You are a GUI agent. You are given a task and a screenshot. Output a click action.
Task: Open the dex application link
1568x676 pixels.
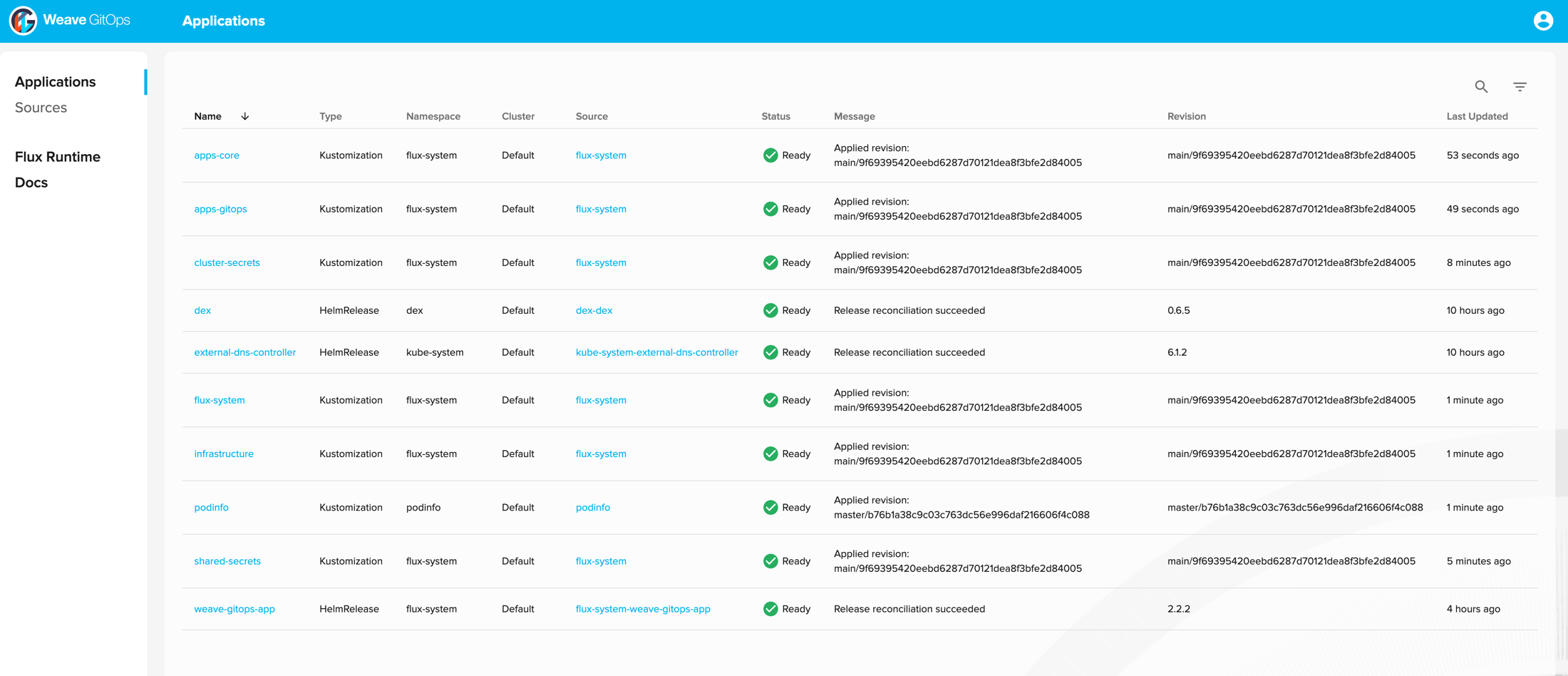pyautogui.click(x=202, y=310)
